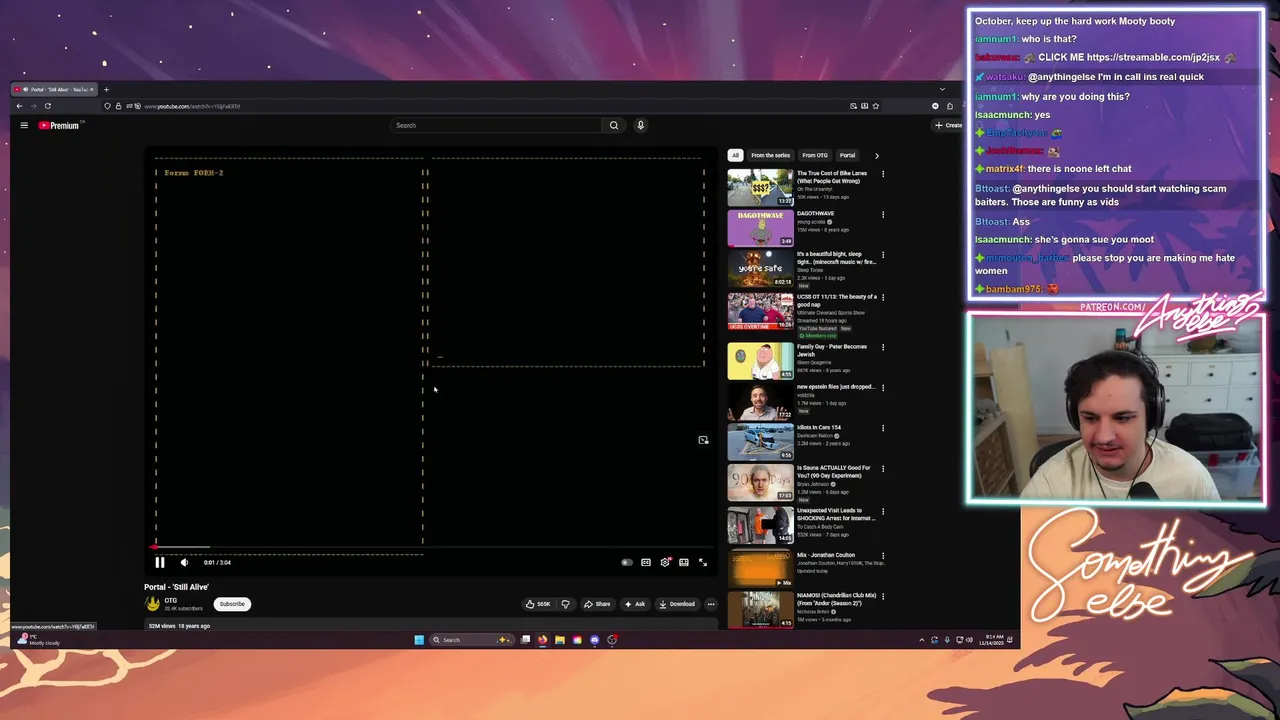The width and height of the screenshot is (1280, 720).
Task: Turn on closed captions in player
Action: click(646, 562)
